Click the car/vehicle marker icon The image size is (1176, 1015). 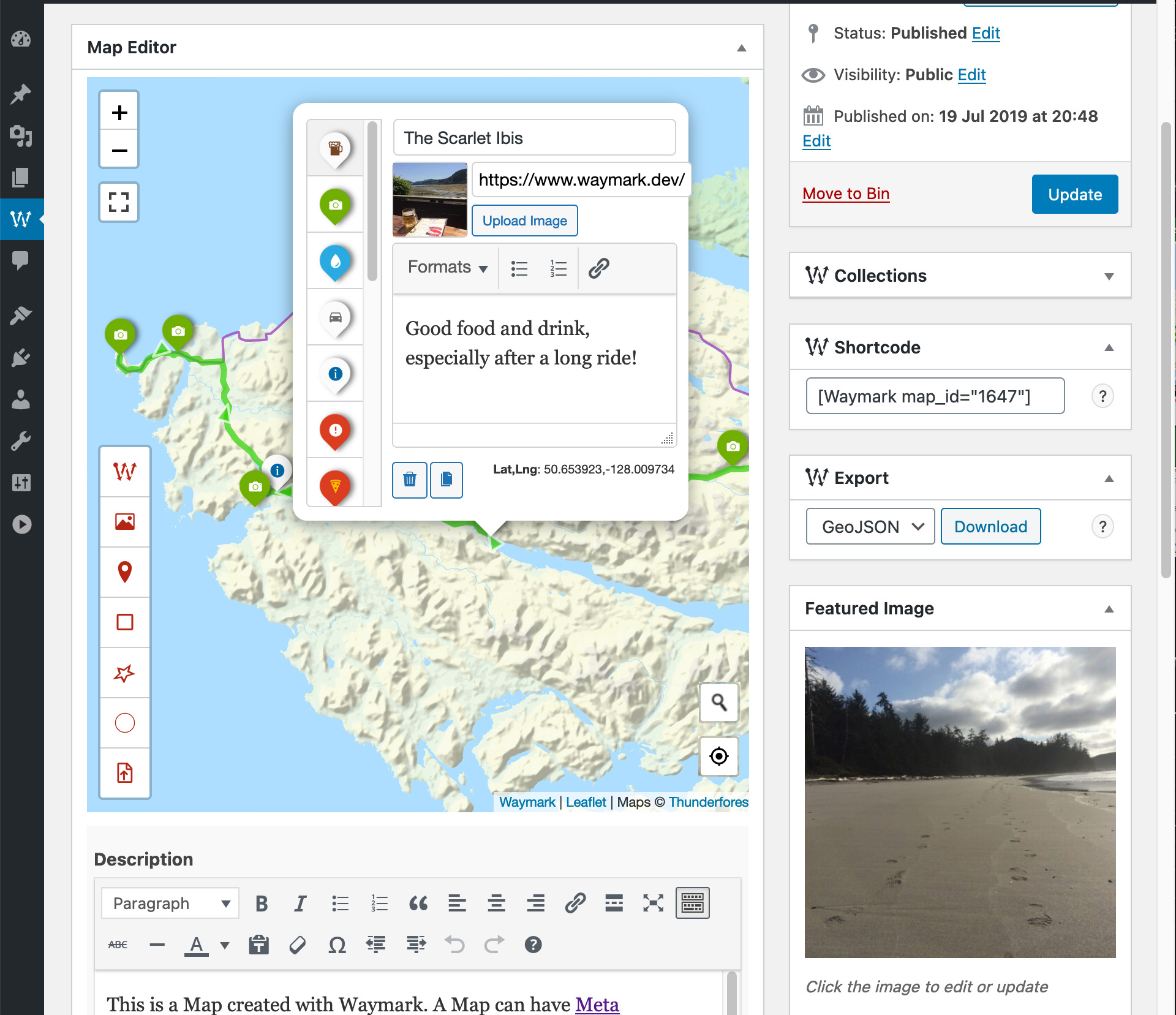click(335, 318)
